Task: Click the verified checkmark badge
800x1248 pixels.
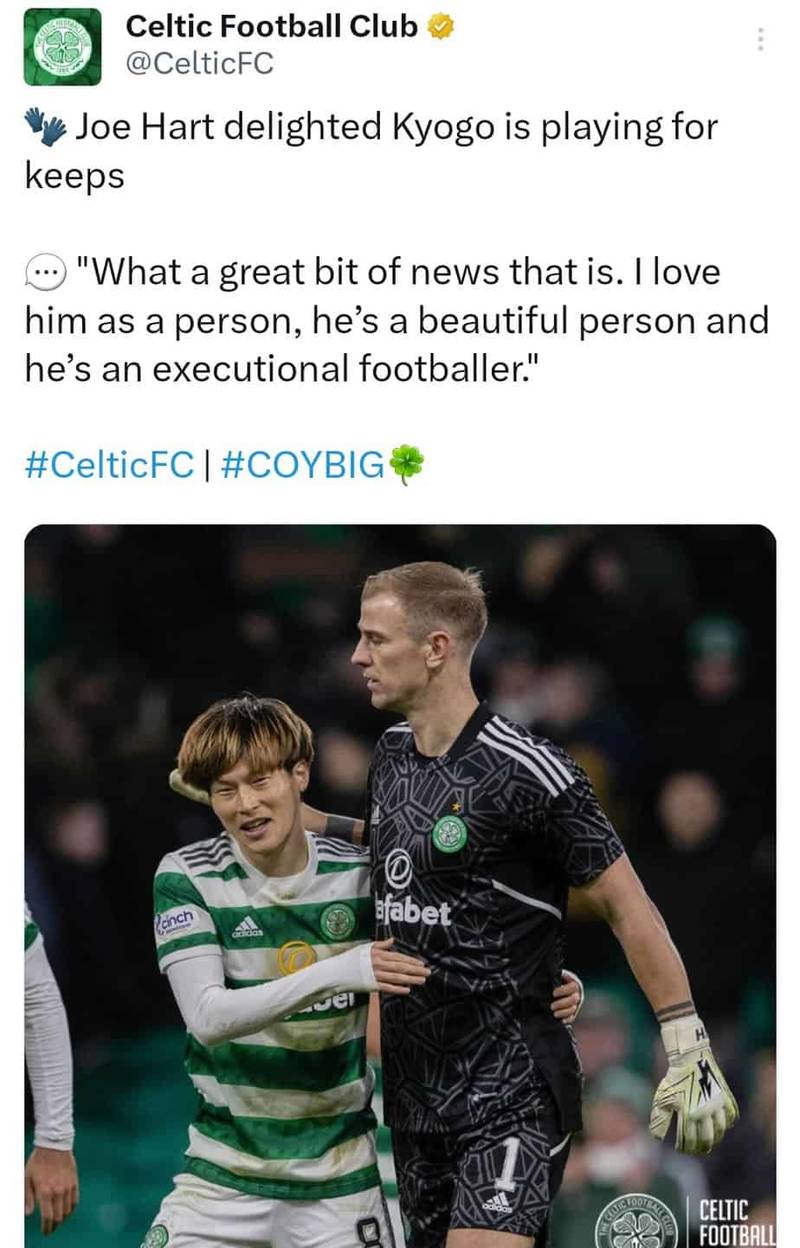Action: tap(439, 26)
